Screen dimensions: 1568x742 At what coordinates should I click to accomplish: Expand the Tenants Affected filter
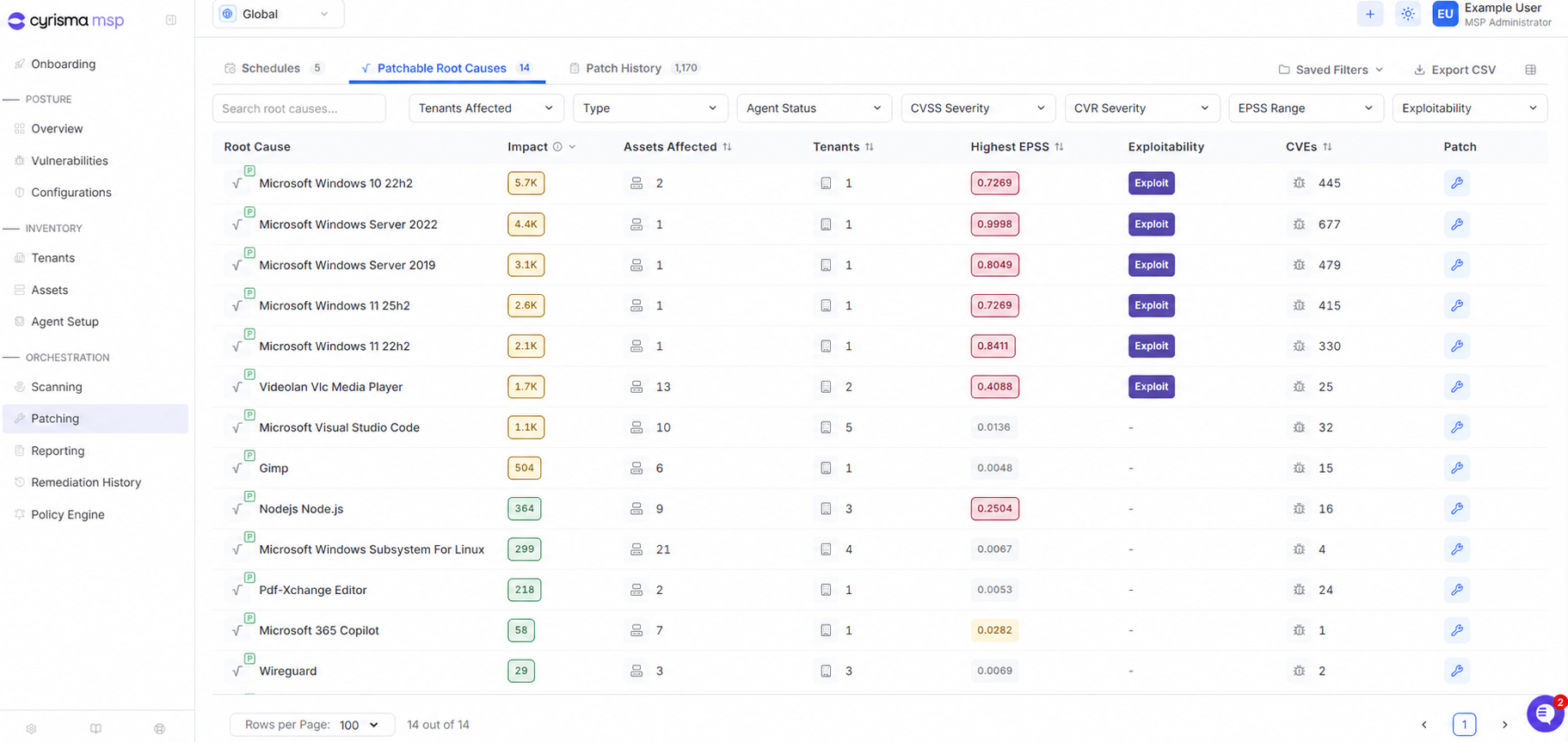pos(486,108)
